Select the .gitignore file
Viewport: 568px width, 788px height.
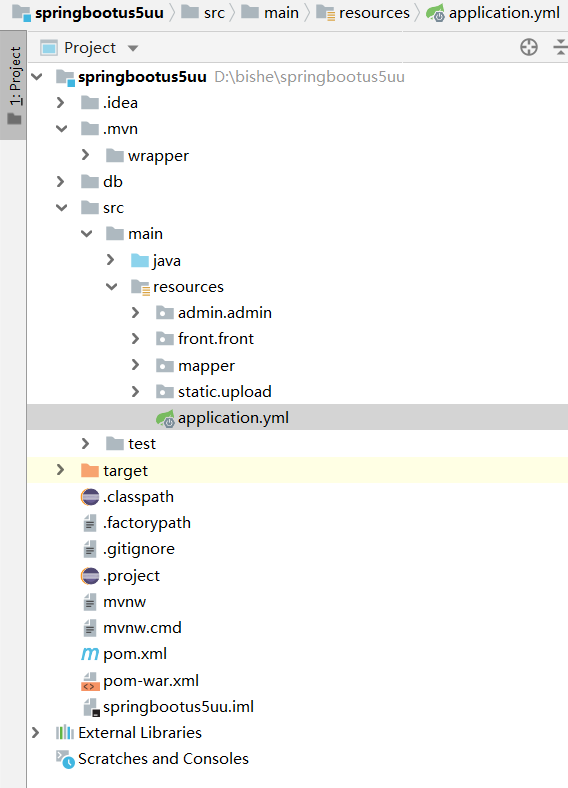click(x=139, y=549)
